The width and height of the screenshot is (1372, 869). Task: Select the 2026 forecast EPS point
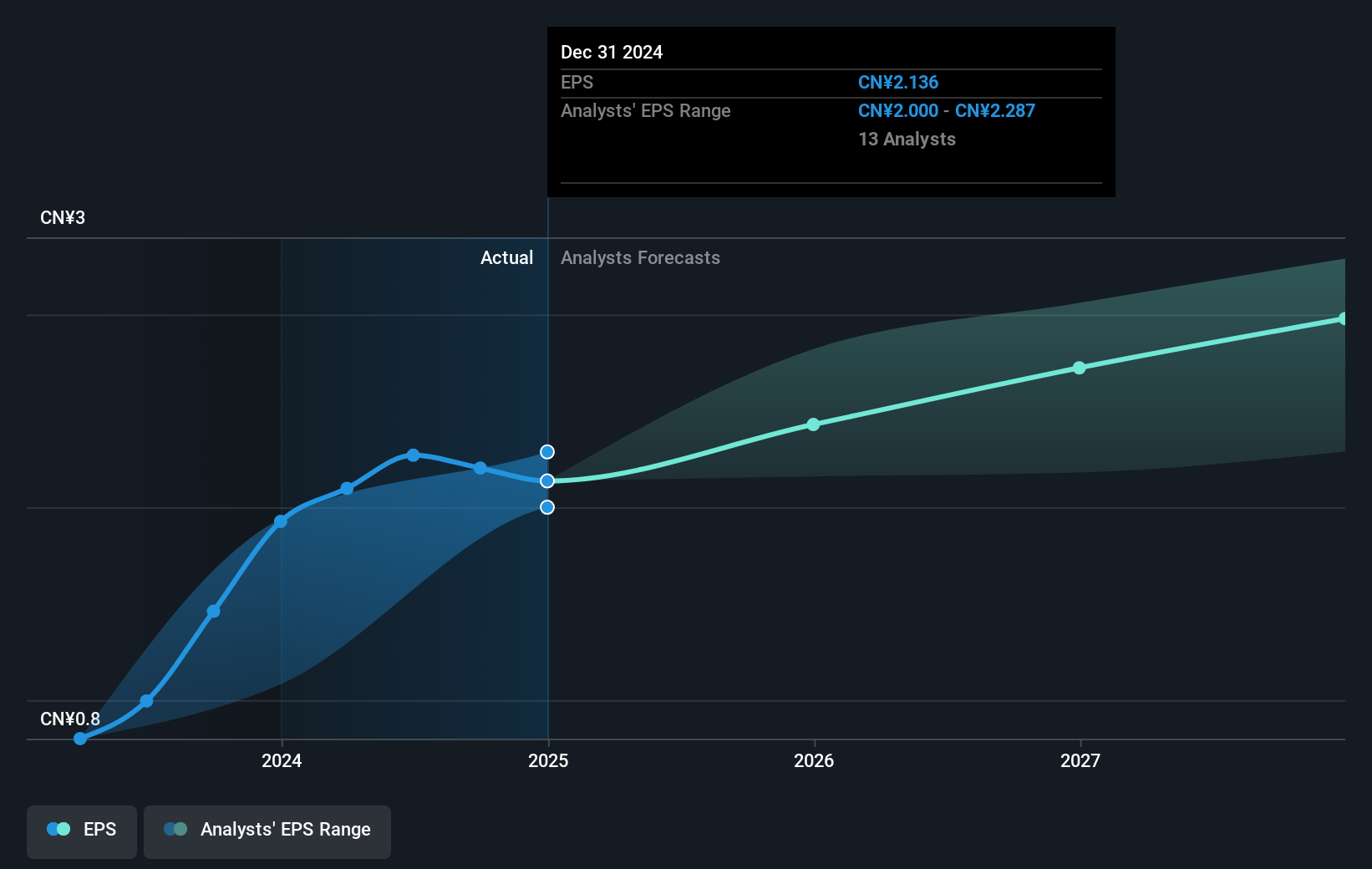point(814,424)
